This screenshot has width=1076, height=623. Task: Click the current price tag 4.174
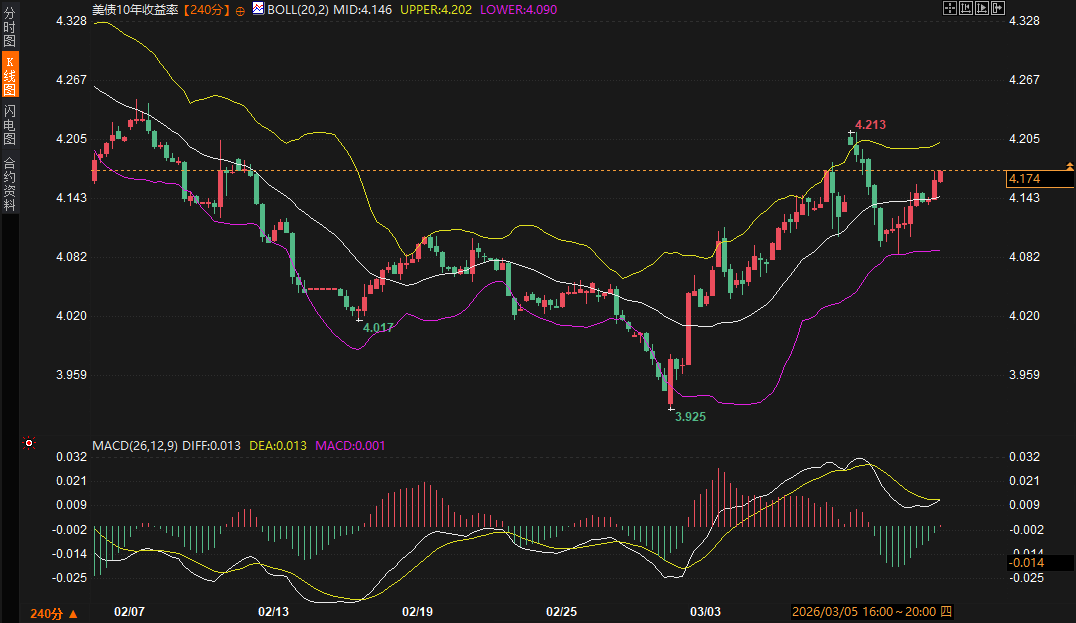pos(1026,179)
